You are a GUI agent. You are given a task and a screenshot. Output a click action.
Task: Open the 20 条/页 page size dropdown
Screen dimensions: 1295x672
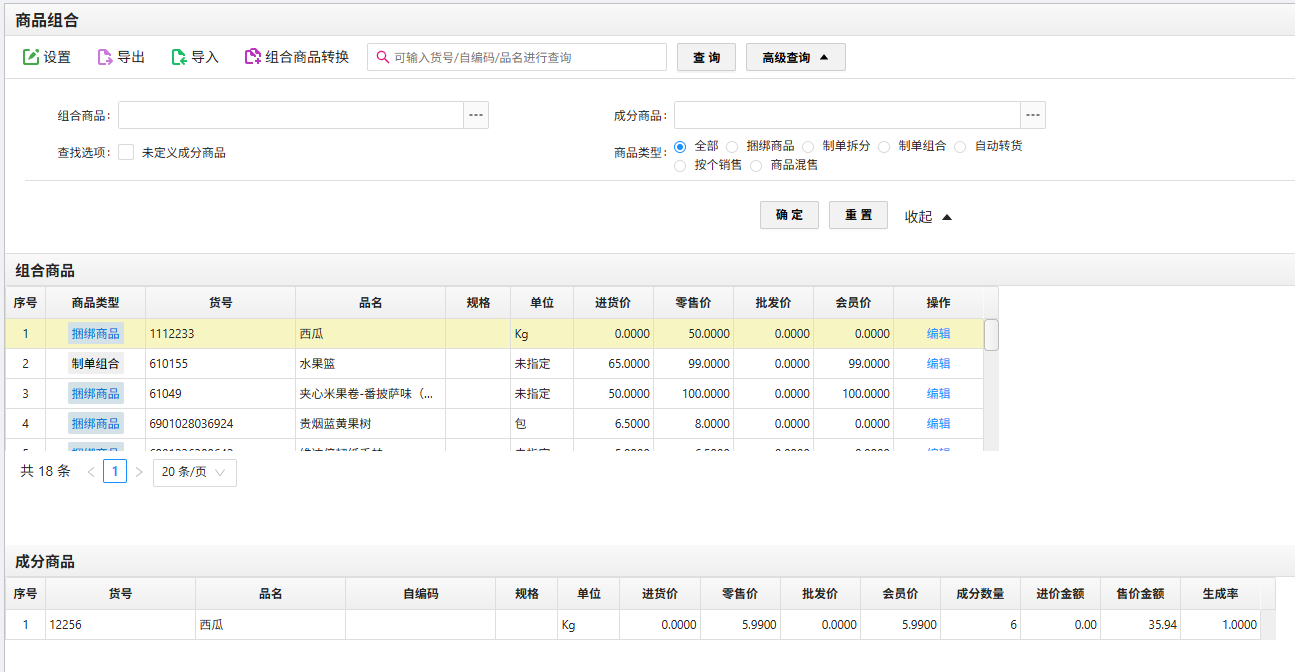point(195,472)
